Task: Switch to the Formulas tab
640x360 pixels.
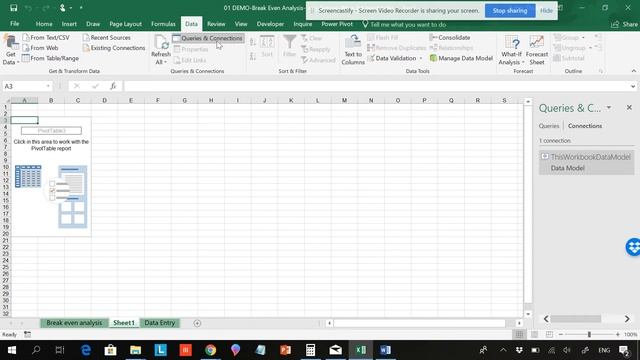Action: coord(163,24)
